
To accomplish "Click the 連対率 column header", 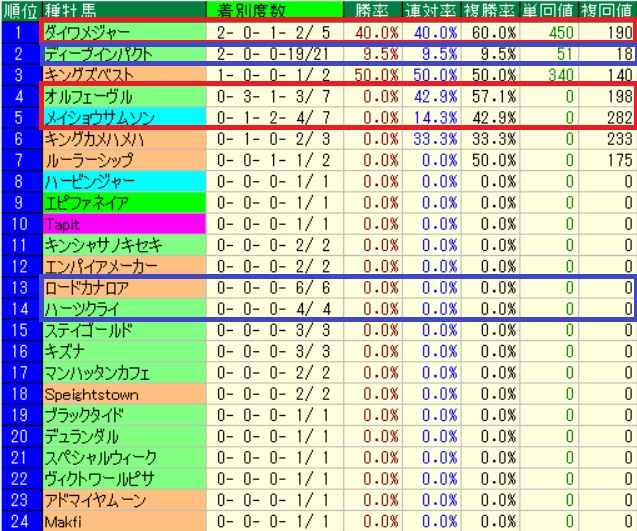I will pos(431,11).
